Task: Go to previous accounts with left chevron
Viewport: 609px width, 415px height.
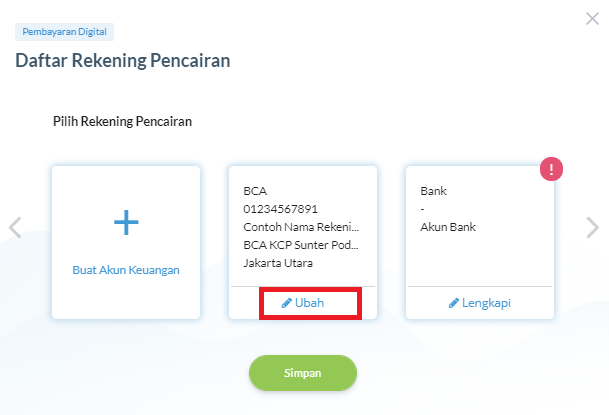Action: click(x=15, y=227)
